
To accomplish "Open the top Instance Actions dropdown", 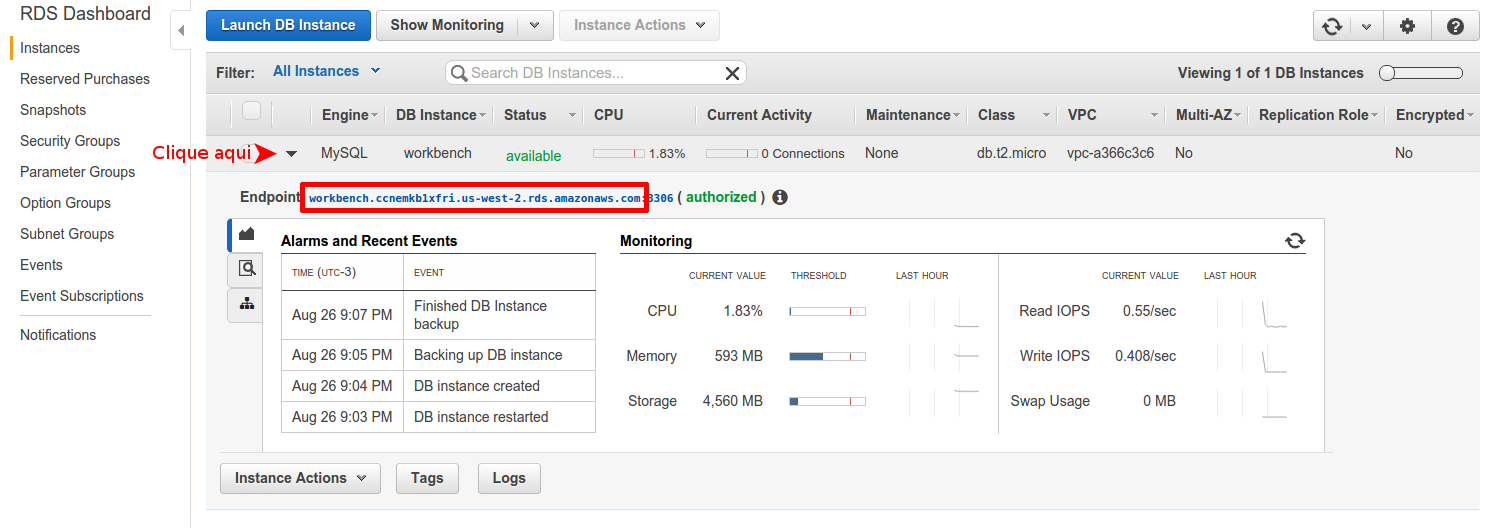I will pos(639,25).
